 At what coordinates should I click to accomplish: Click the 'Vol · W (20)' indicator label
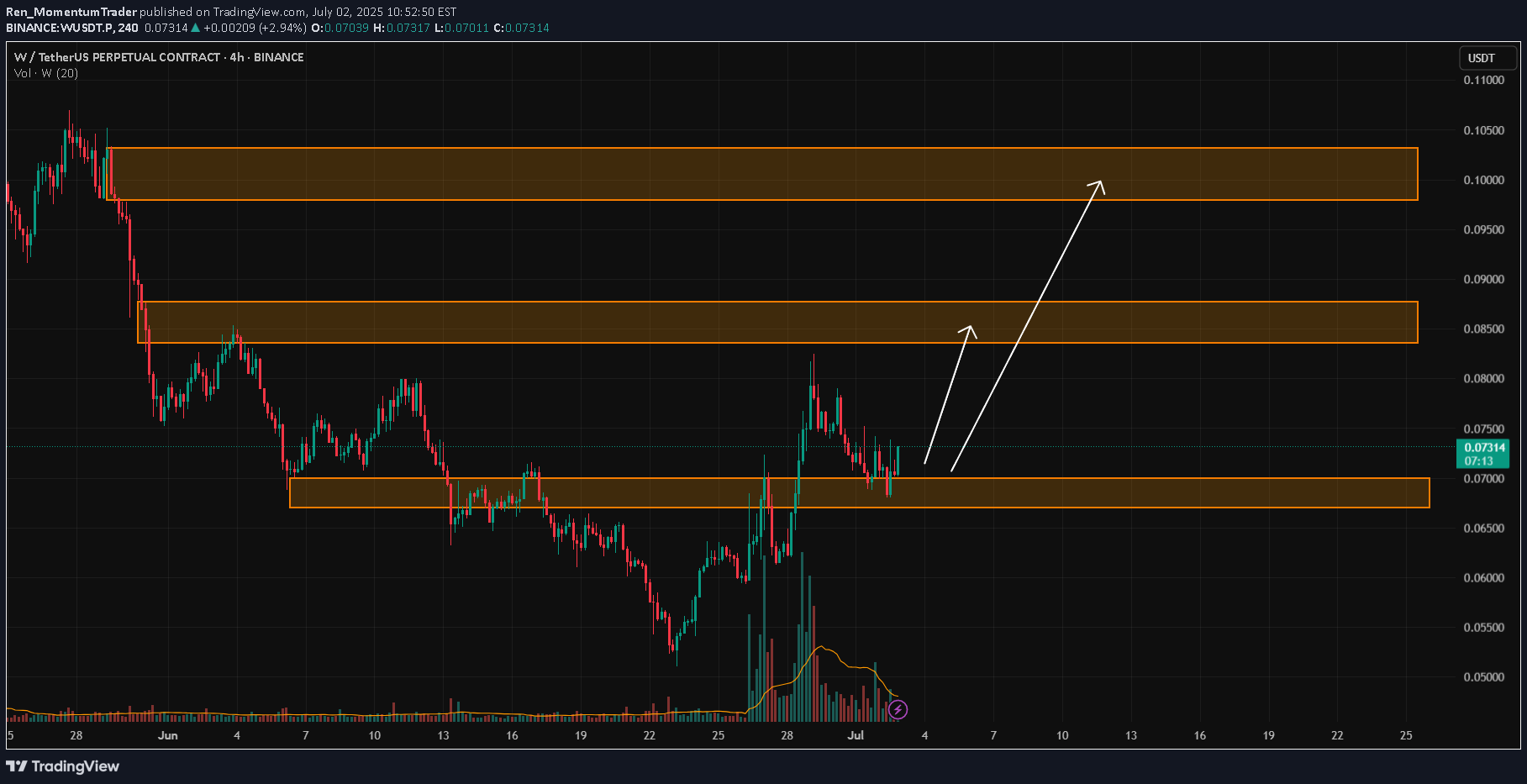pos(46,73)
